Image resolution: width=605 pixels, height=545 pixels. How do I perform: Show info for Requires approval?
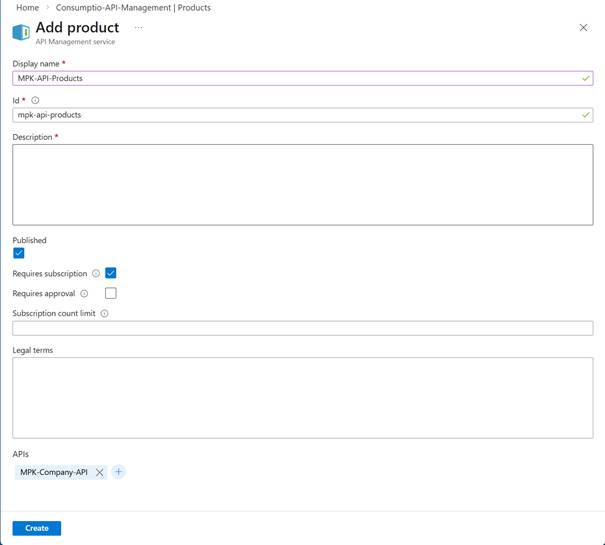pos(84,294)
